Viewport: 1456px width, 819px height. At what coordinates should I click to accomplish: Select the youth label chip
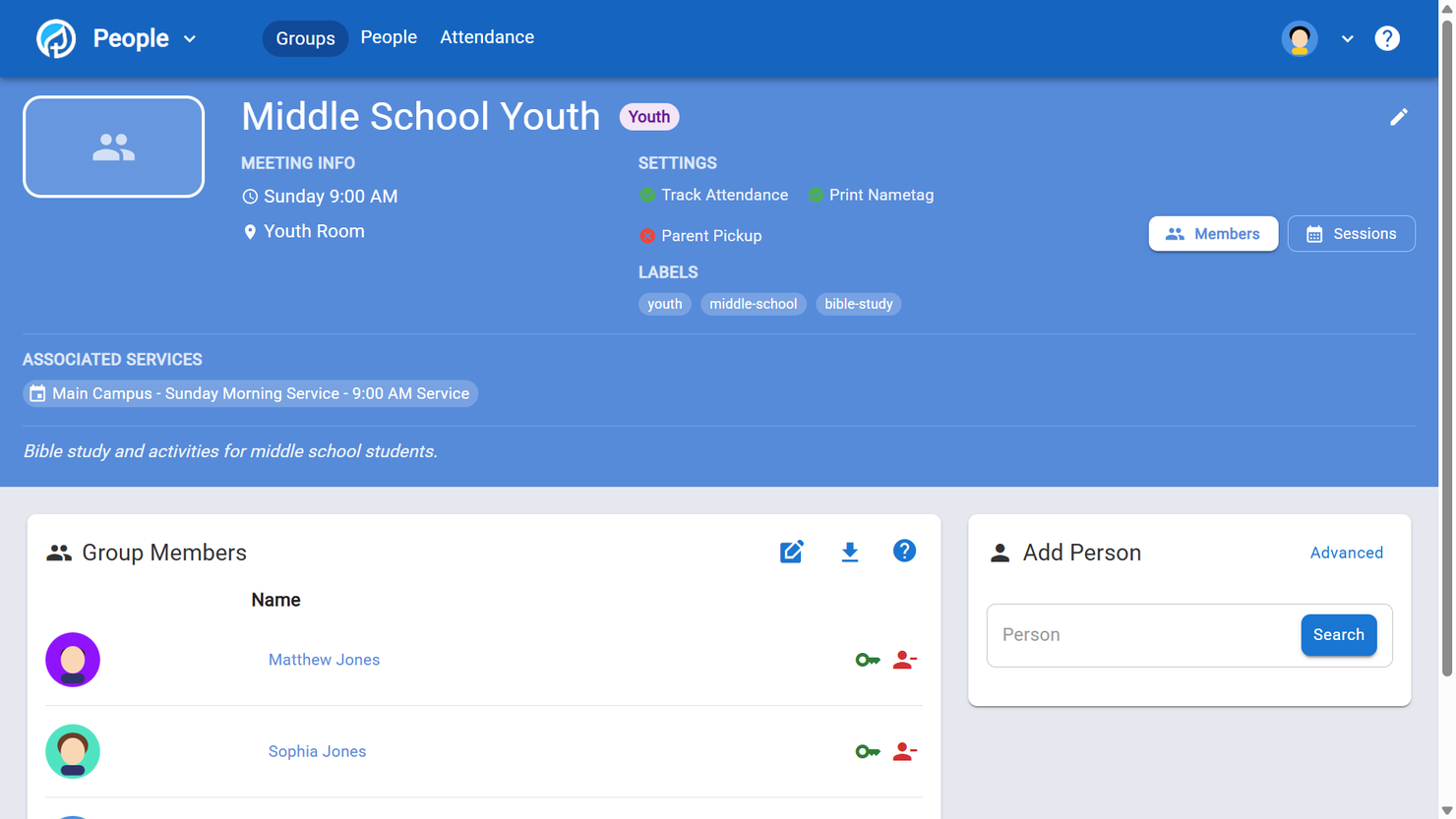coord(665,304)
